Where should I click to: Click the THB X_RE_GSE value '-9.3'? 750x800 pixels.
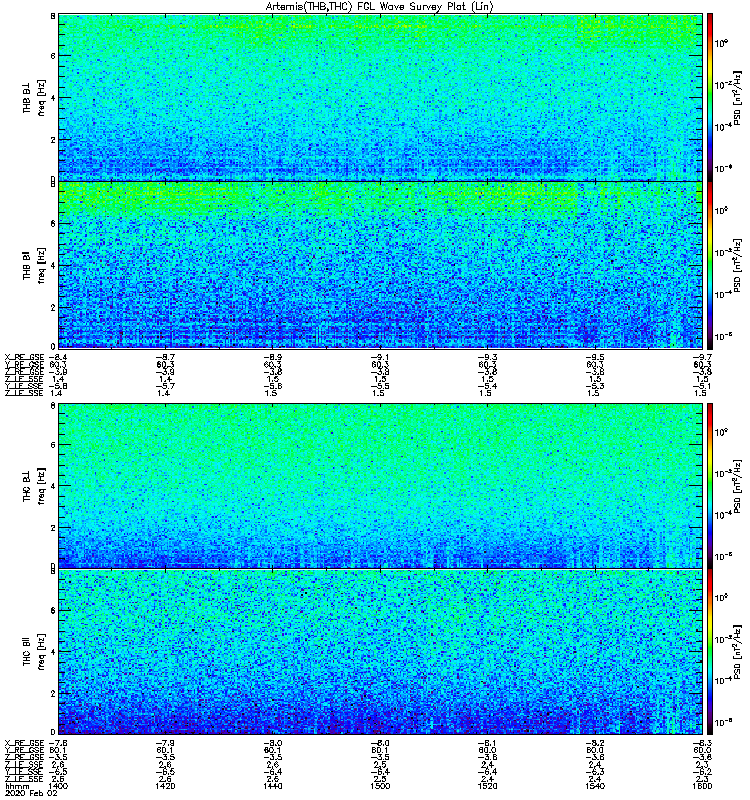click(x=487, y=357)
